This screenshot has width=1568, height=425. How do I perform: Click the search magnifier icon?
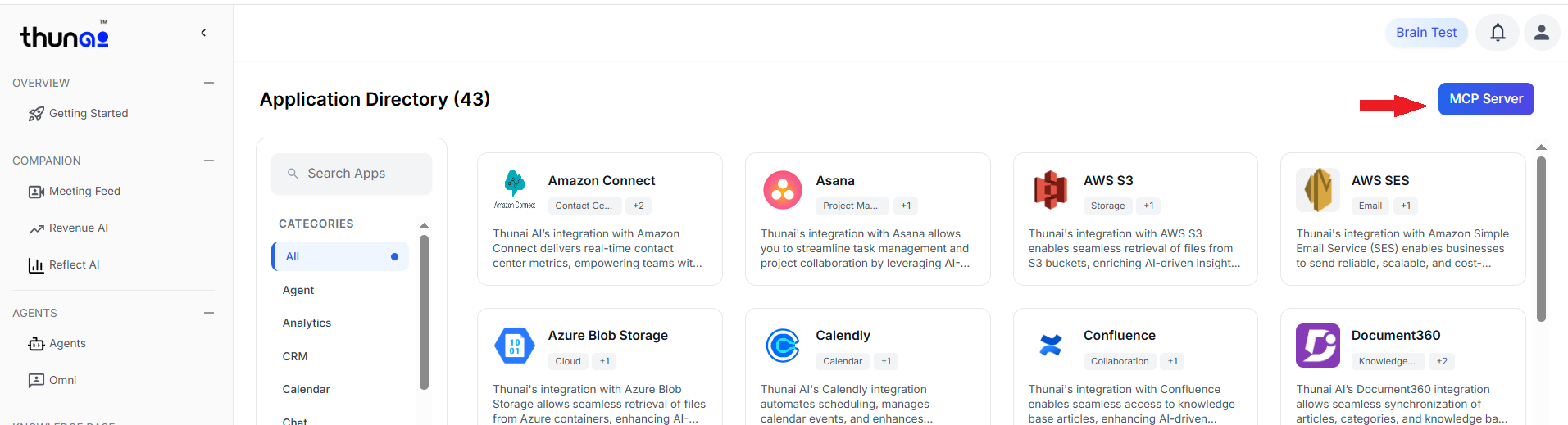click(x=293, y=174)
